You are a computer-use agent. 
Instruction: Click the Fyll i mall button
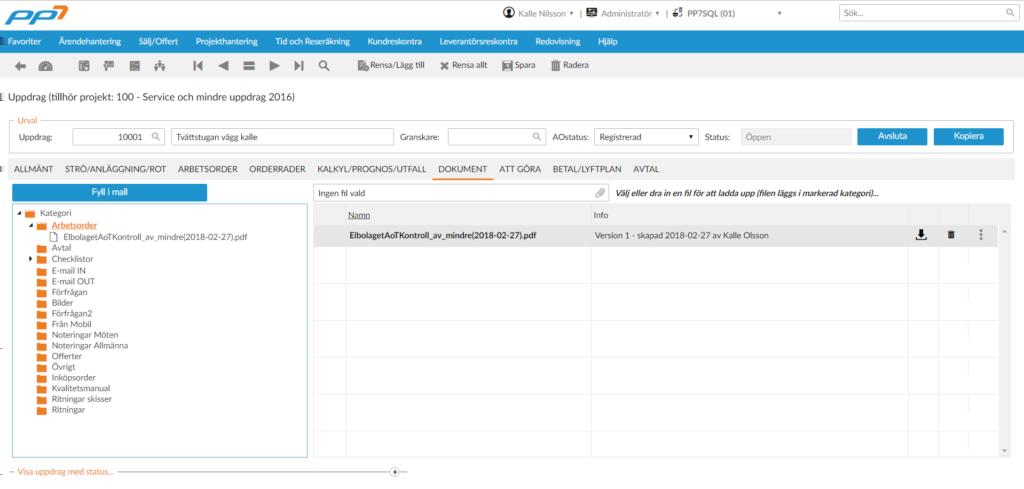tap(110, 193)
